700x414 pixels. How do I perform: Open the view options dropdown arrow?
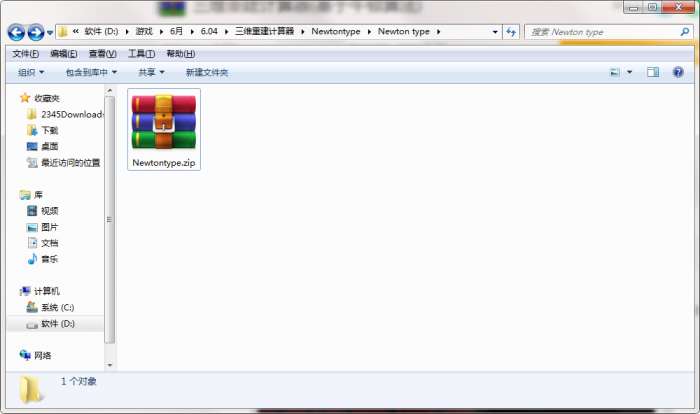point(629,72)
